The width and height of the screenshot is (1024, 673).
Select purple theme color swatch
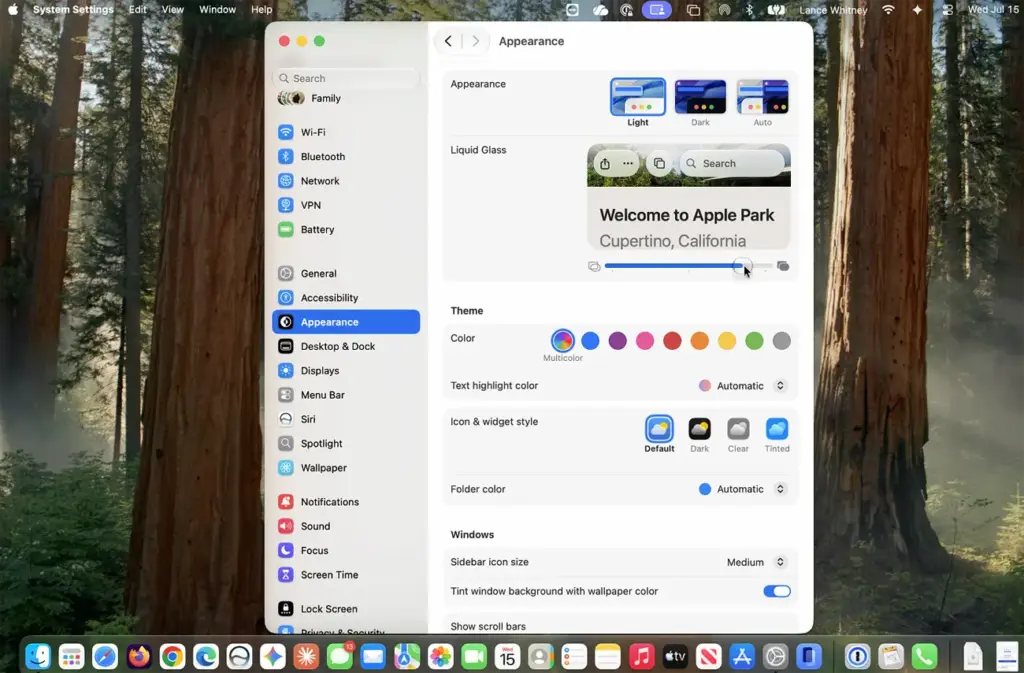point(618,341)
